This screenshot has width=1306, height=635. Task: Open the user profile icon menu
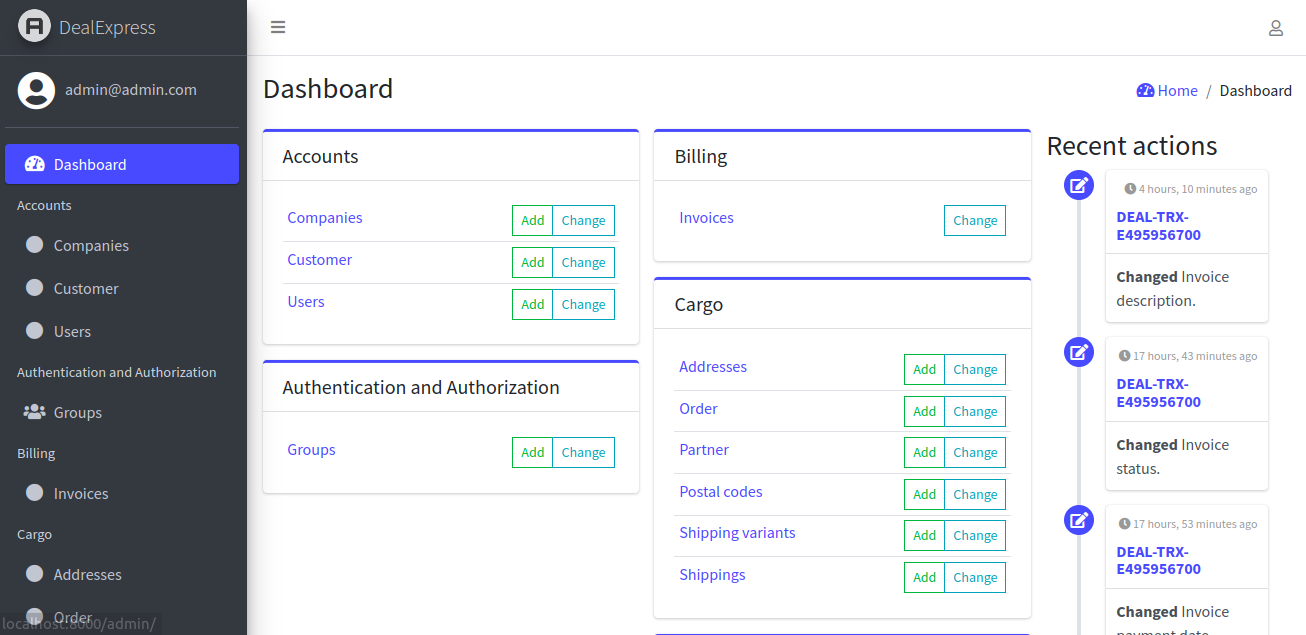pos(1275,28)
